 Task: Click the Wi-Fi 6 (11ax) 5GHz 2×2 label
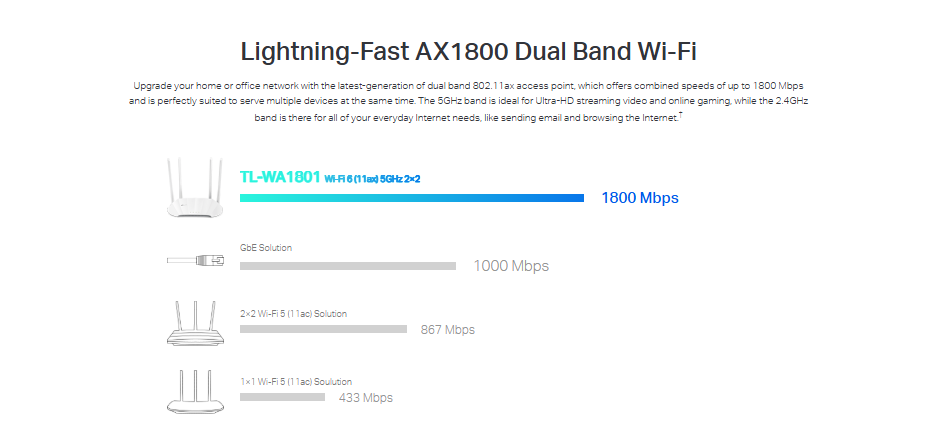tap(372, 178)
